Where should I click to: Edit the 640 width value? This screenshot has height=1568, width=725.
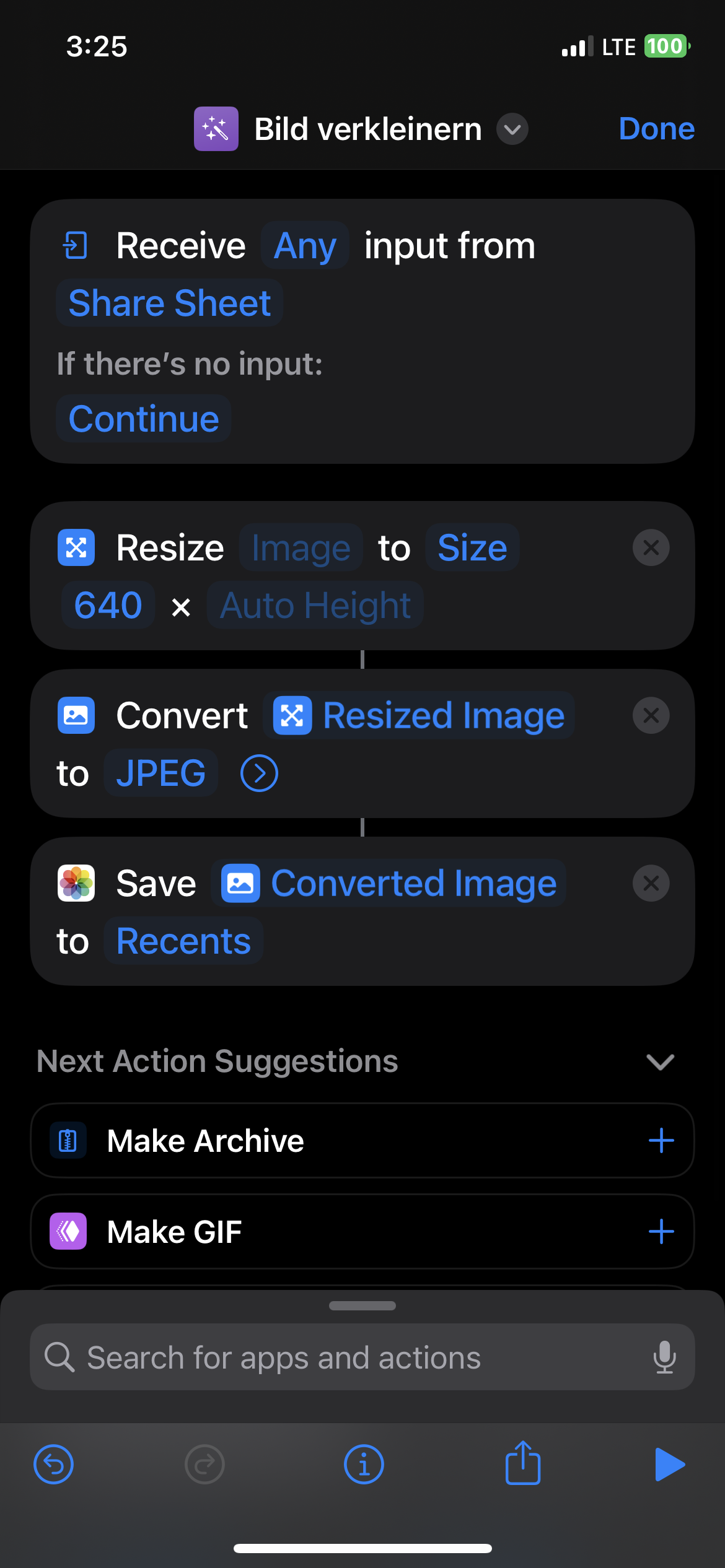click(108, 605)
